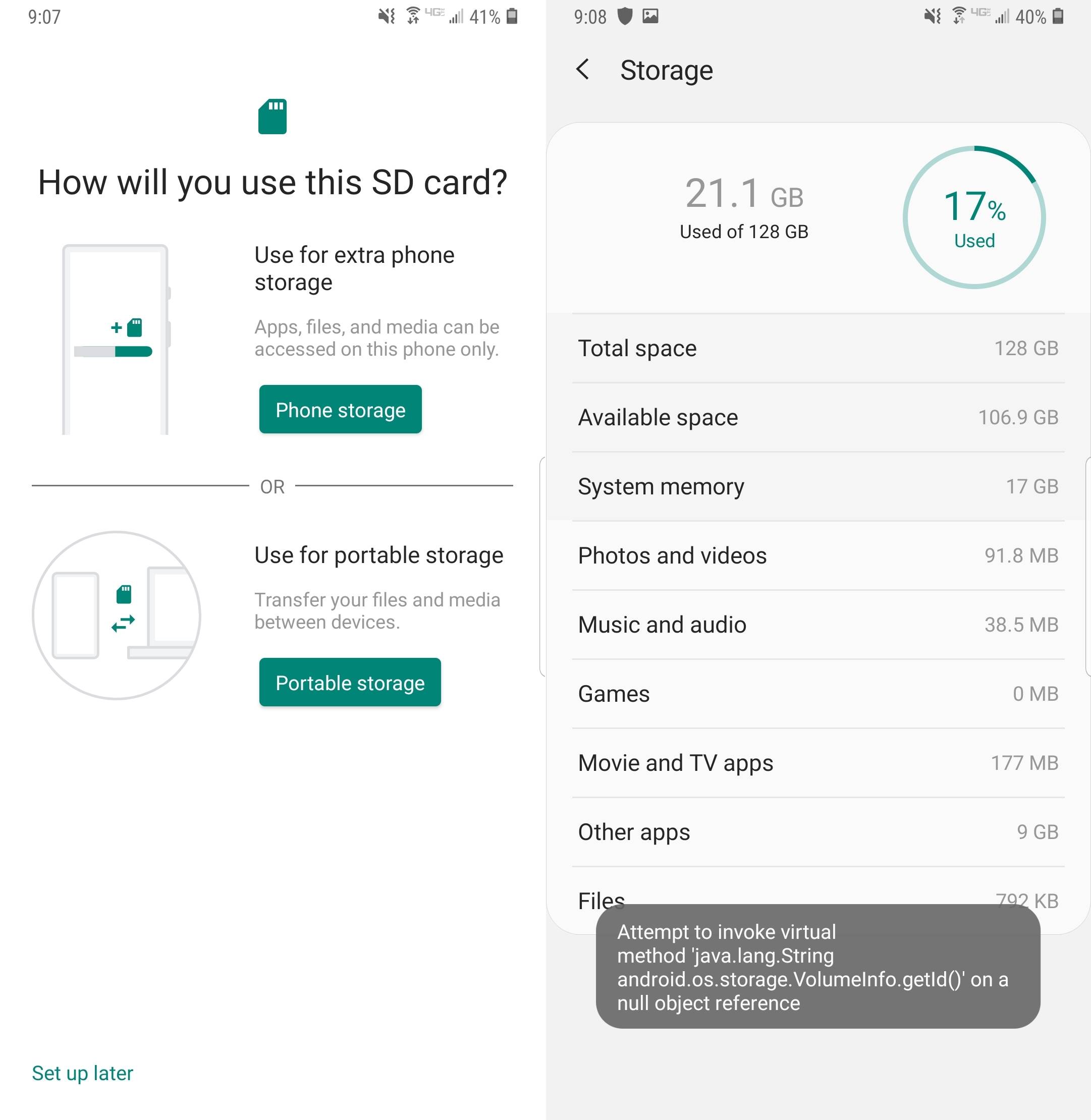Tap the battery icon on right screen
The image size is (1091, 1120).
1078,17
